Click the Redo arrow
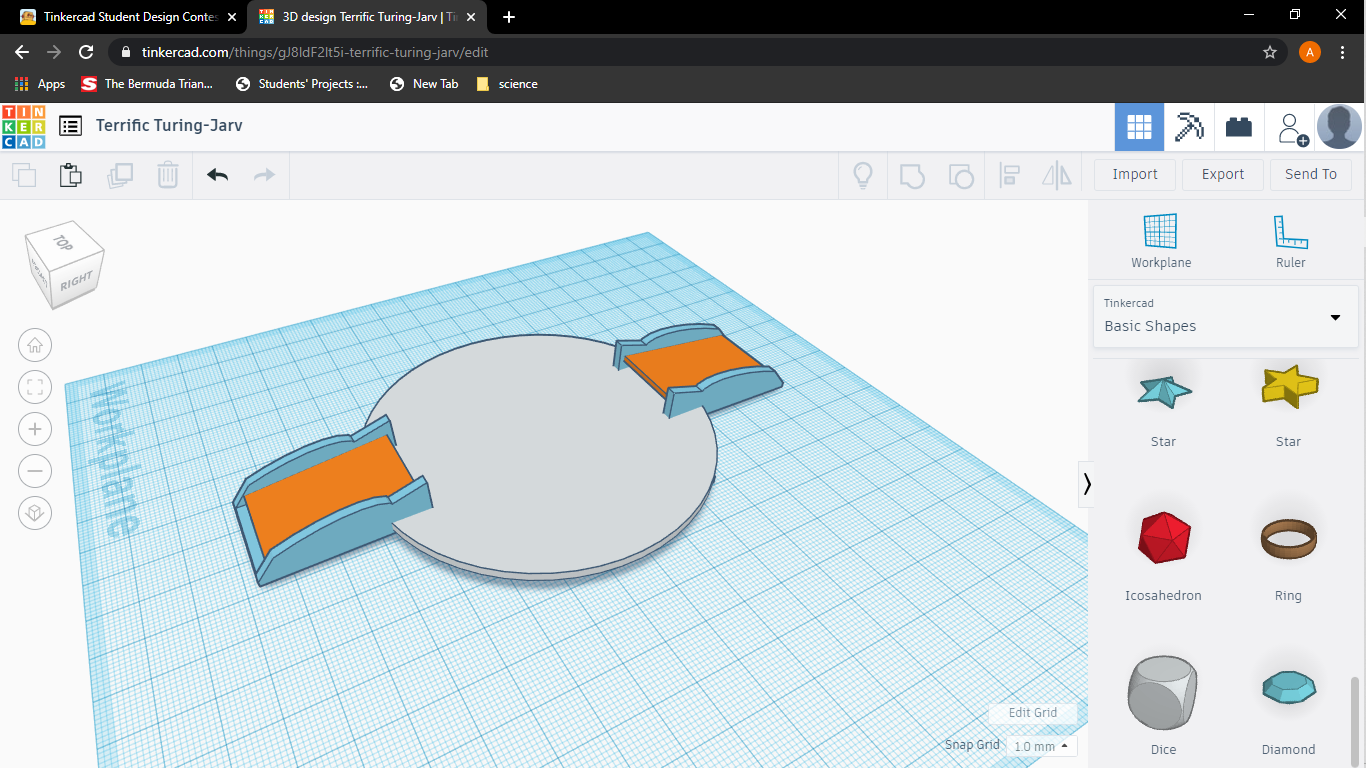 pos(264,175)
